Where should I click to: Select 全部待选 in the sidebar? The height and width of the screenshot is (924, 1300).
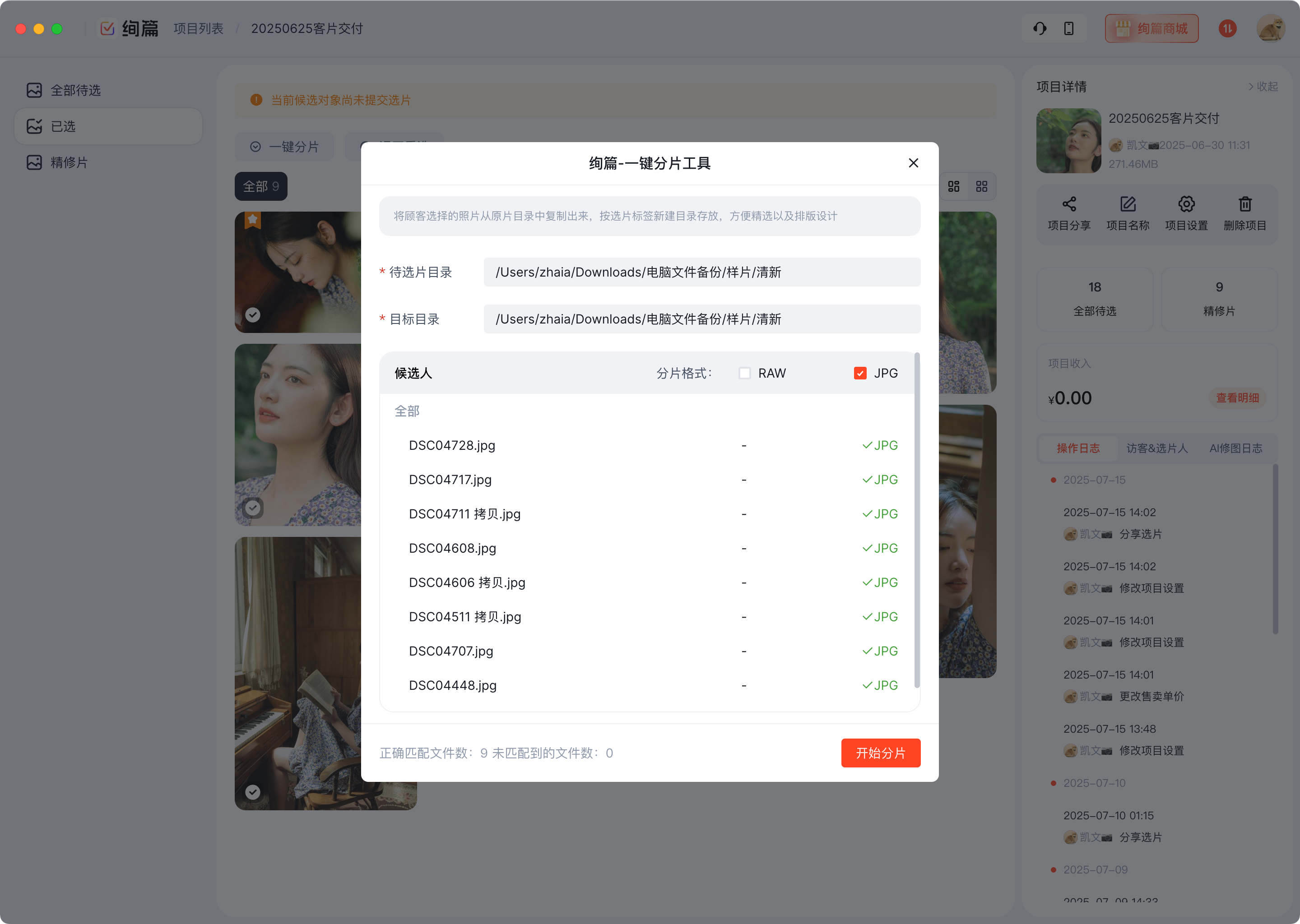point(108,90)
